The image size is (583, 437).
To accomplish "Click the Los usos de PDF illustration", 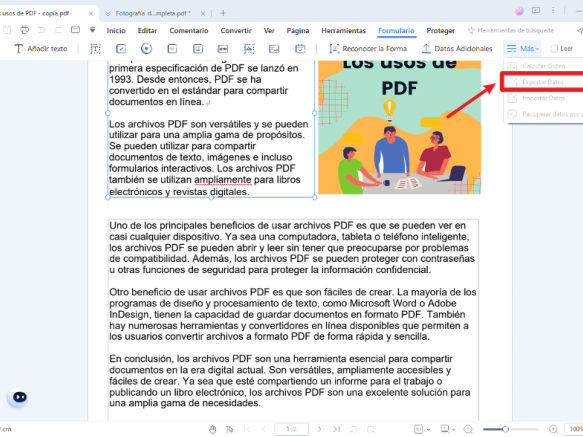I will point(400,127).
